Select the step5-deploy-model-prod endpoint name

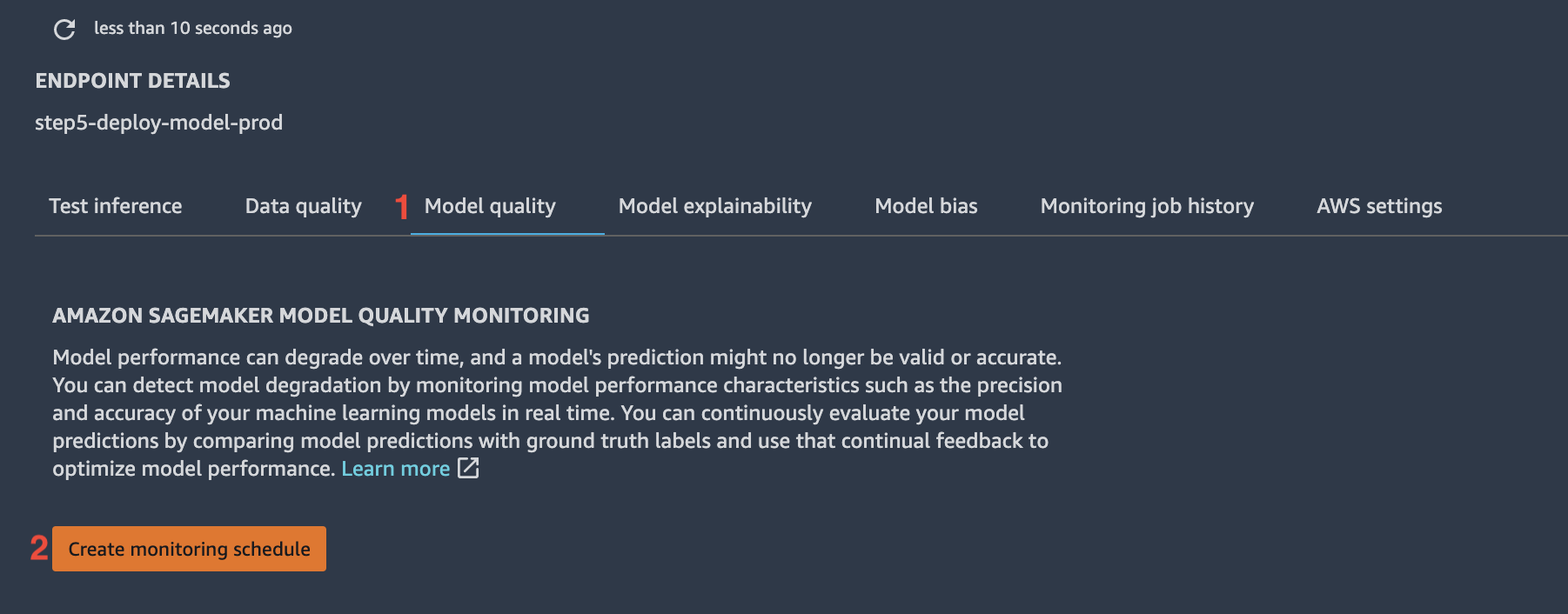click(158, 123)
